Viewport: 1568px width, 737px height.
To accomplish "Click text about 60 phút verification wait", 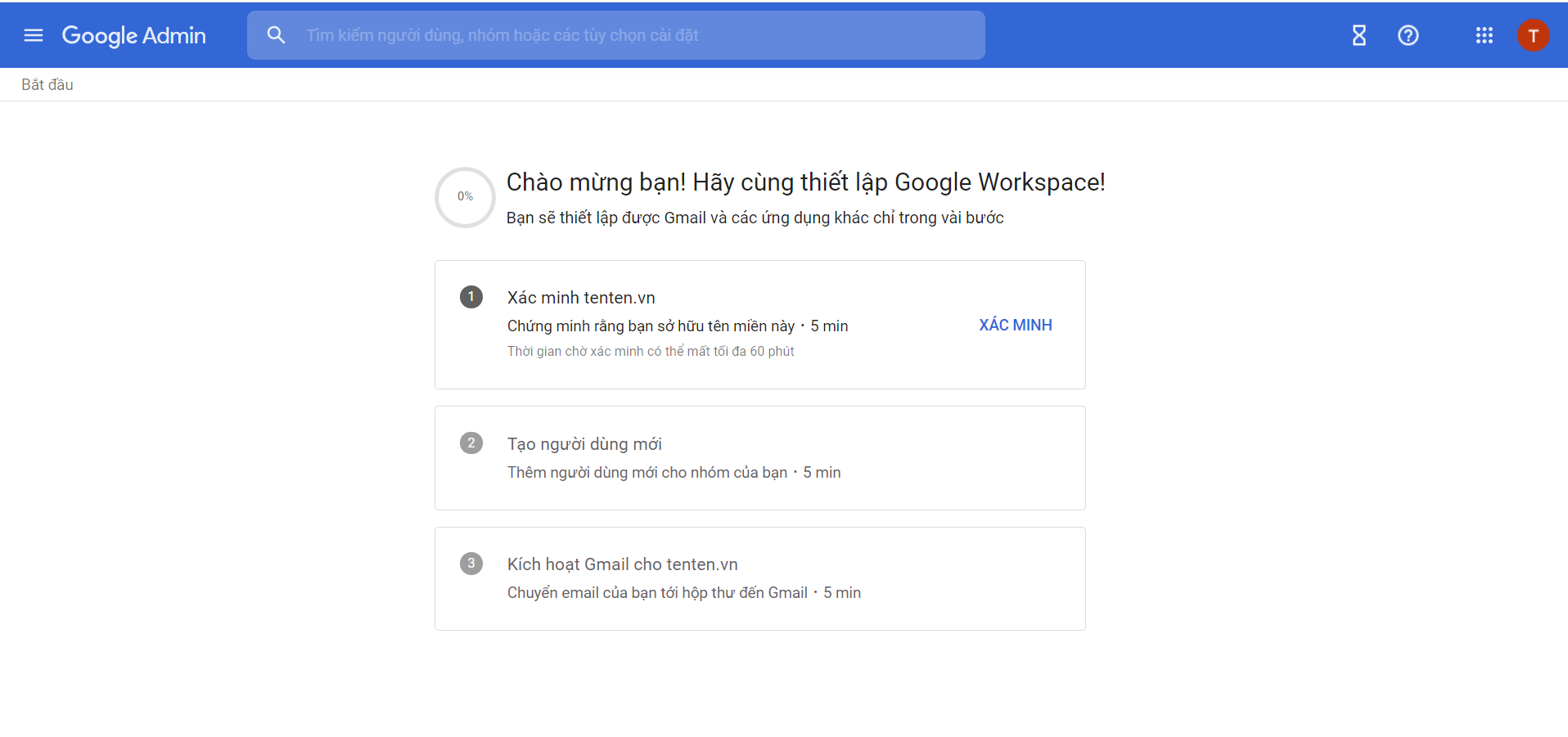I will pos(651,351).
